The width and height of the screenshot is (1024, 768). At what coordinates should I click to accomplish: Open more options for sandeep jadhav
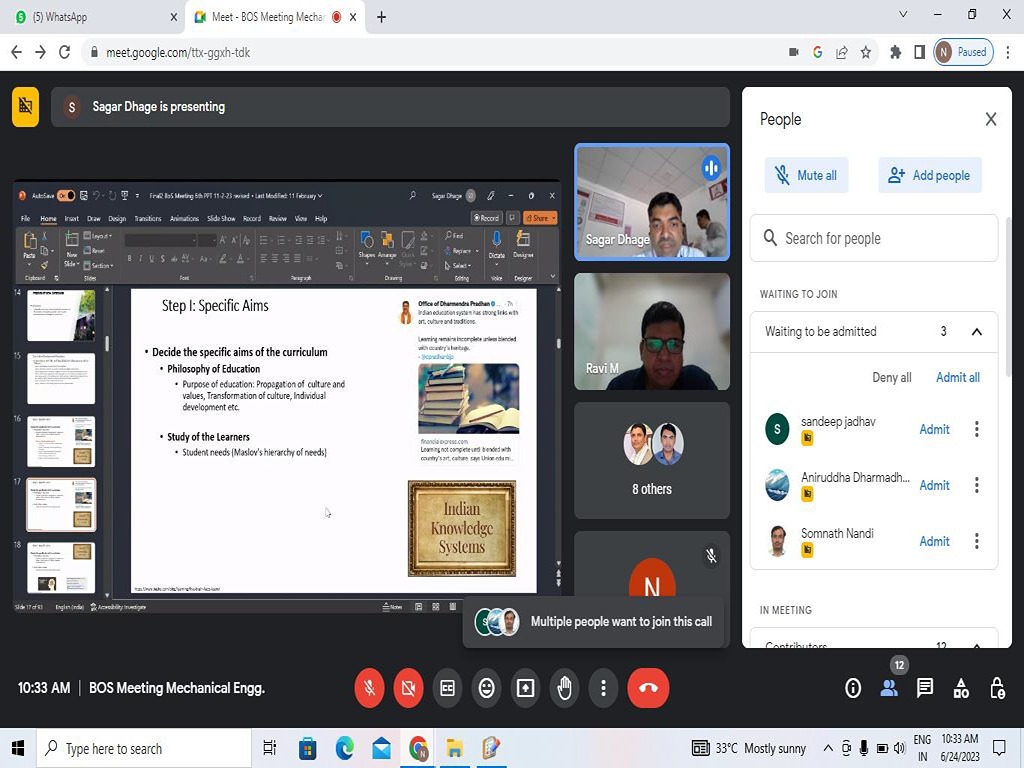point(976,429)
